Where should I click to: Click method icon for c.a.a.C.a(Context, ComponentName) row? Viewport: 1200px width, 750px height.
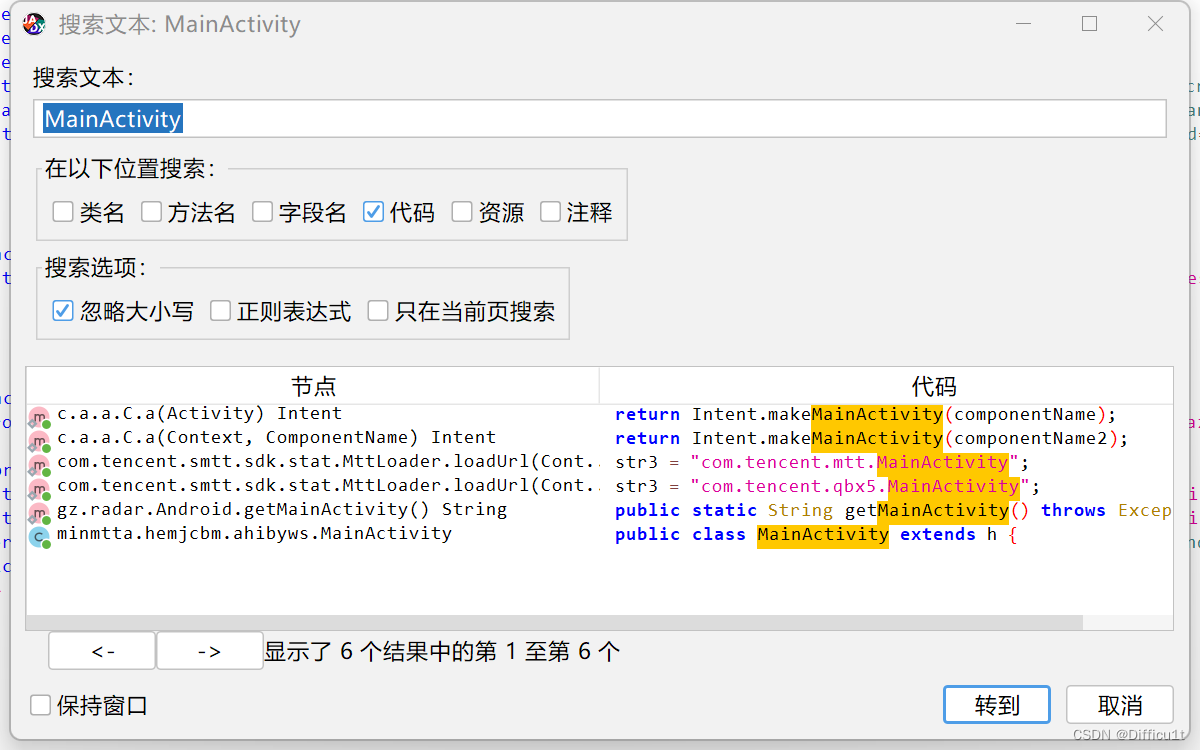pyautogui.click(x=38, y=440)
